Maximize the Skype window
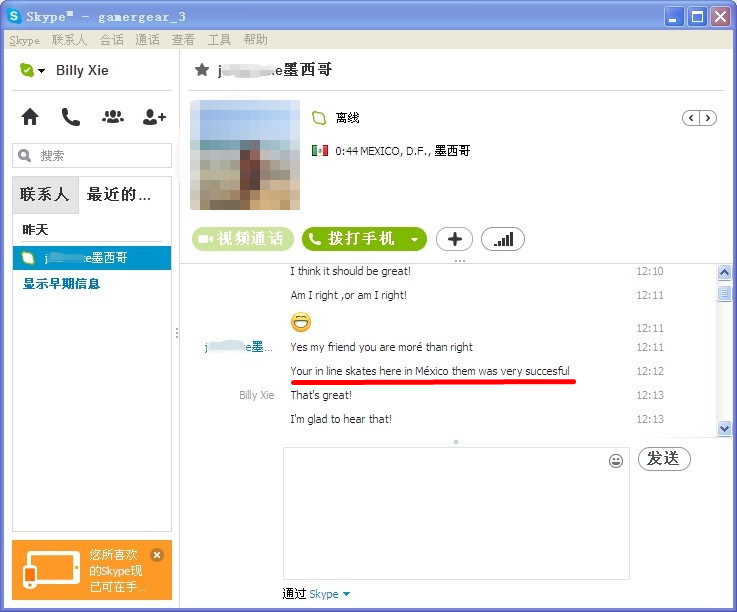The height and width of the screenshot is (612, 737). tap(697, 17)
